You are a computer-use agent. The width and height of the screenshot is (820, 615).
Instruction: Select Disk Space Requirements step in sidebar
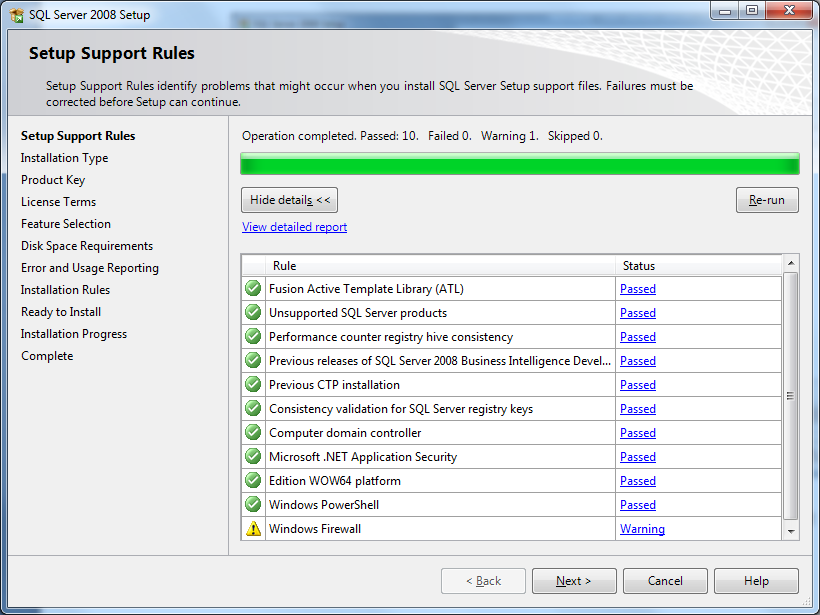(x=87, y=246)
